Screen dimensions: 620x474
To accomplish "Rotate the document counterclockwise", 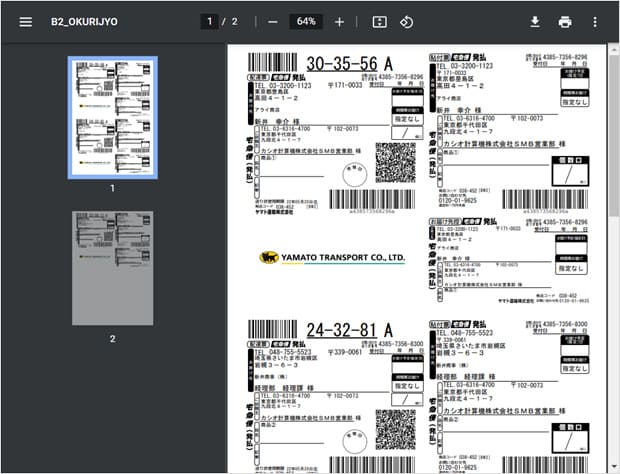I will pyautogui.click(x=406, y=22).
